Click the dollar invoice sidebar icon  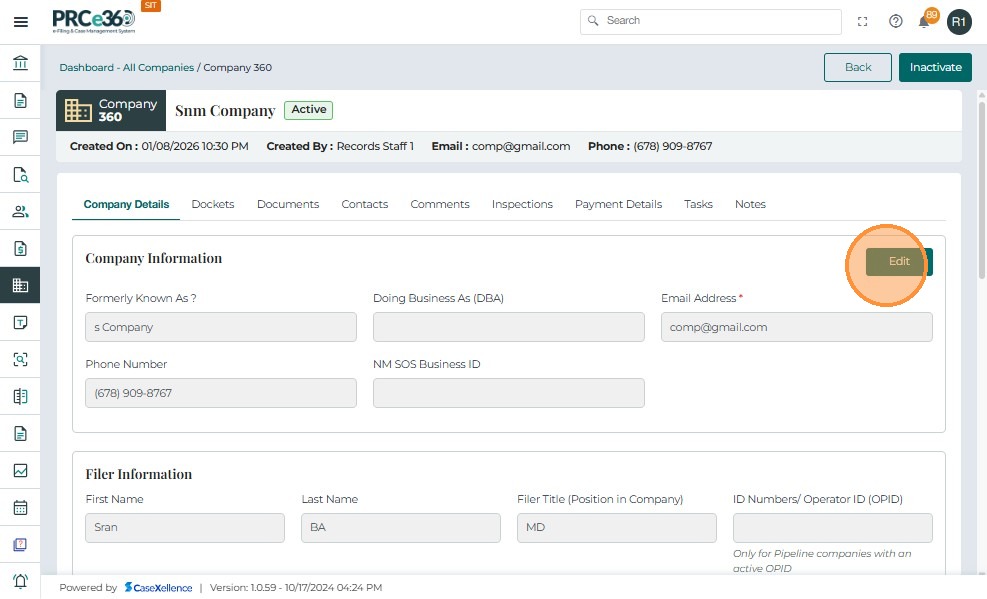(x=20, y=248)
